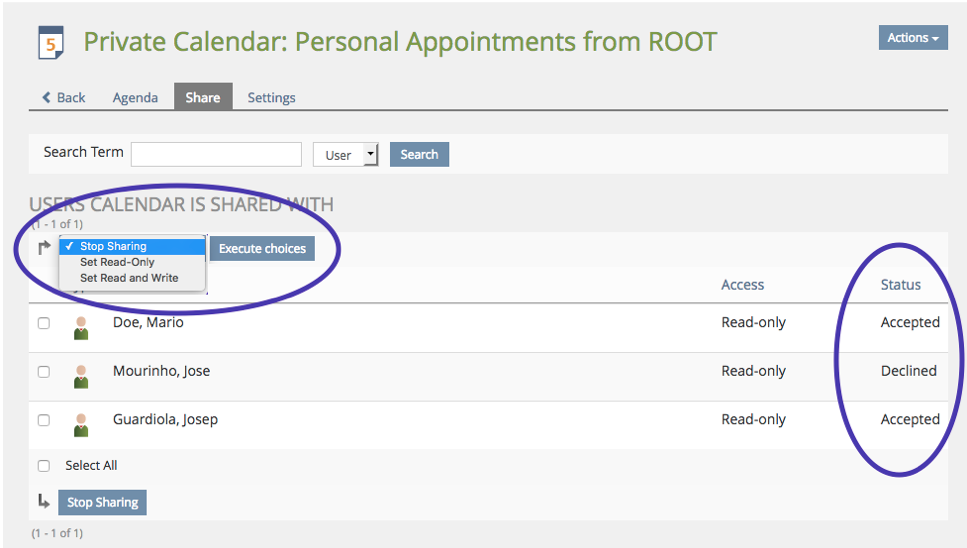Pick Set Read and Write option

pyautogui.click(x=129, y=278)
